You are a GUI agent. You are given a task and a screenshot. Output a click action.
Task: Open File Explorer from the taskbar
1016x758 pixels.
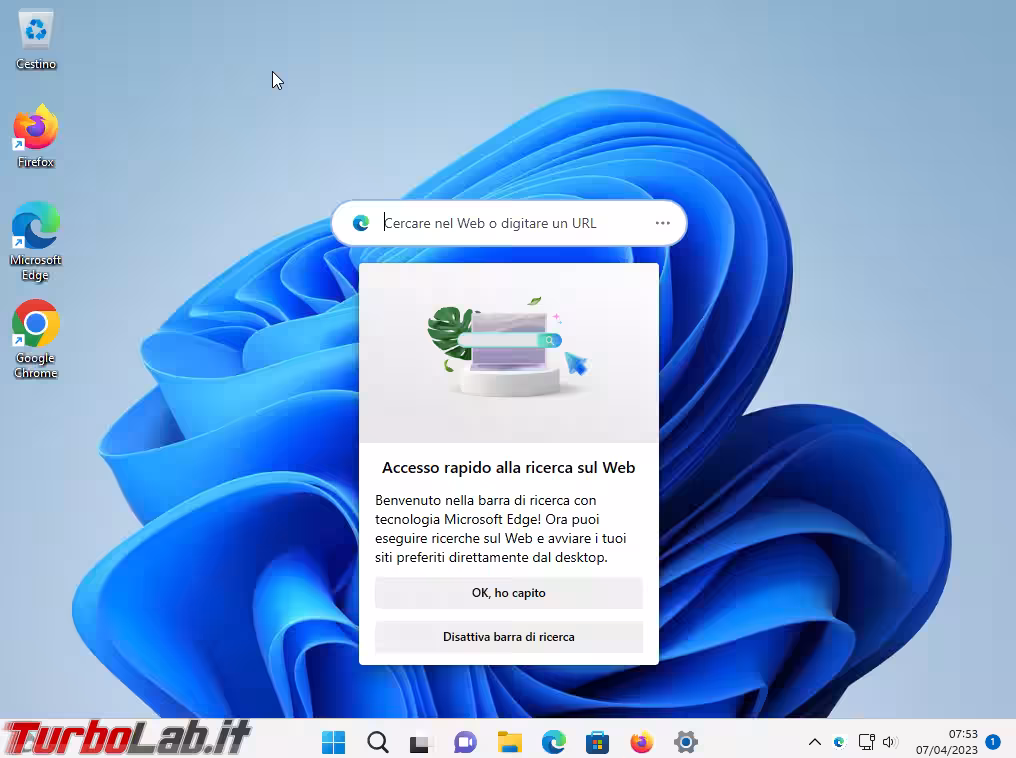(x=509, y=742)
